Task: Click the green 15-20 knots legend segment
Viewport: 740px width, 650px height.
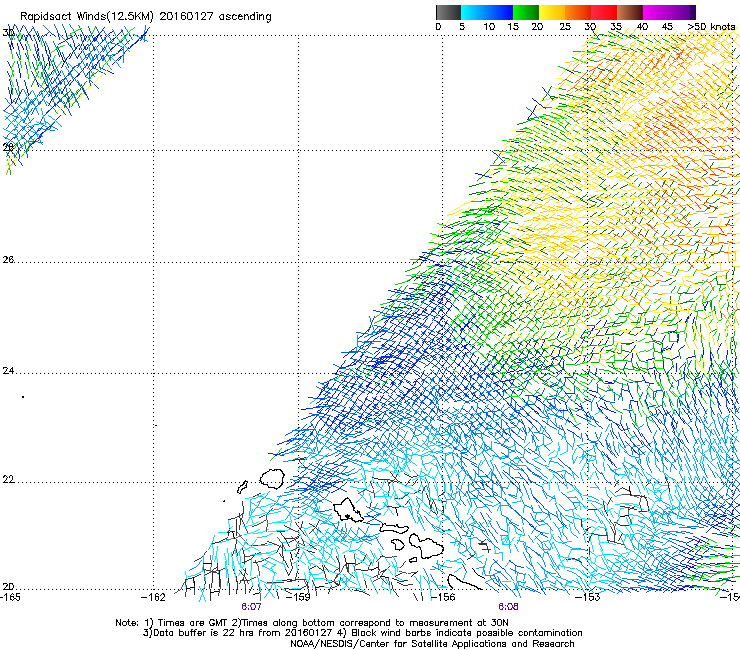Action: tap(526, 12)
